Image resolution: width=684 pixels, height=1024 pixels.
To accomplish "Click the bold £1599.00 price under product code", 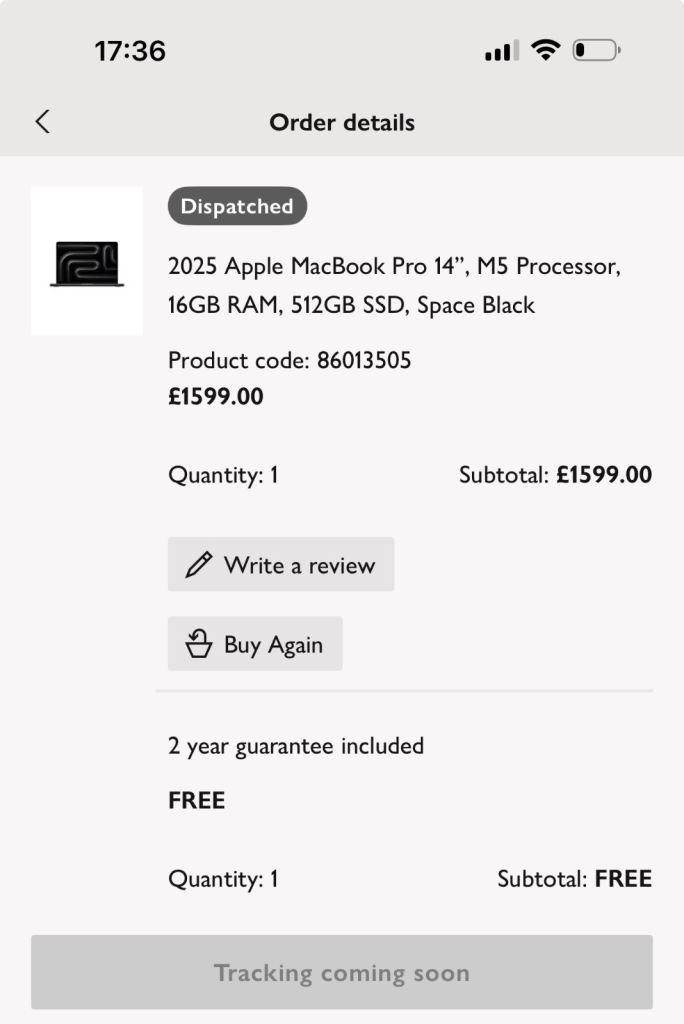I will click(216, 397).
